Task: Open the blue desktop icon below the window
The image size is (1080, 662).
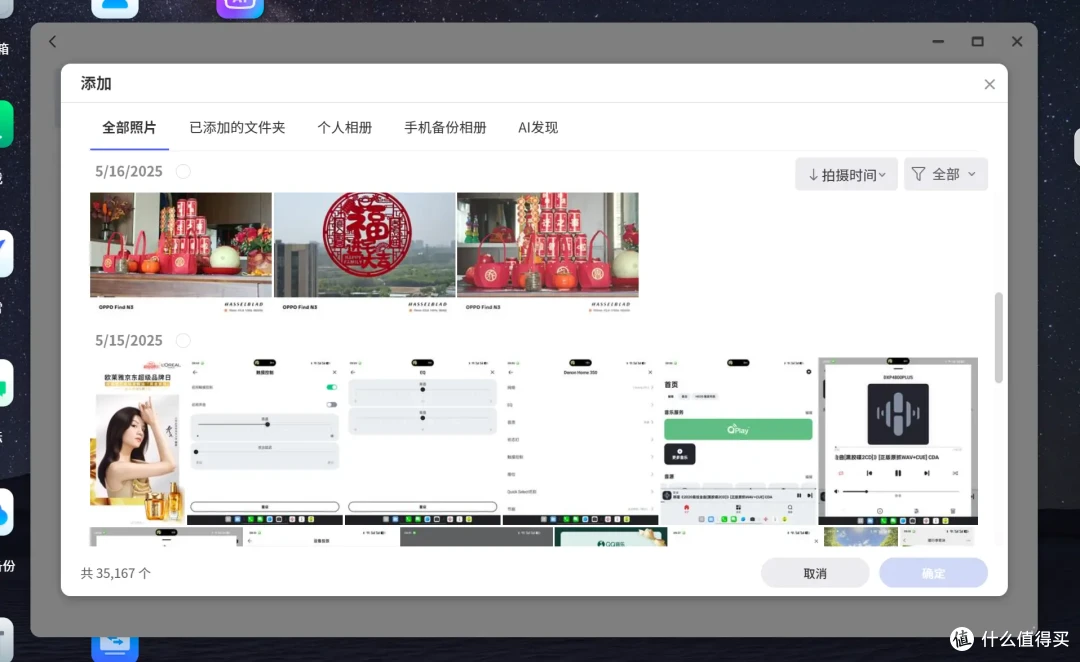Action: tap(115, 648)
